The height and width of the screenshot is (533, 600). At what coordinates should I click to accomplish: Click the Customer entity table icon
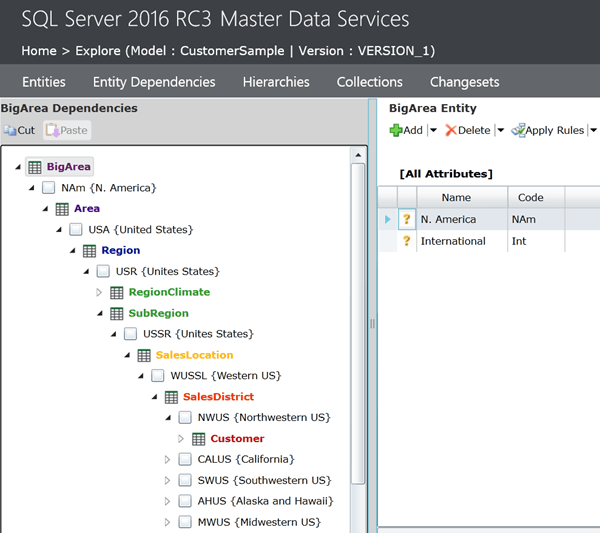point(197,439)
